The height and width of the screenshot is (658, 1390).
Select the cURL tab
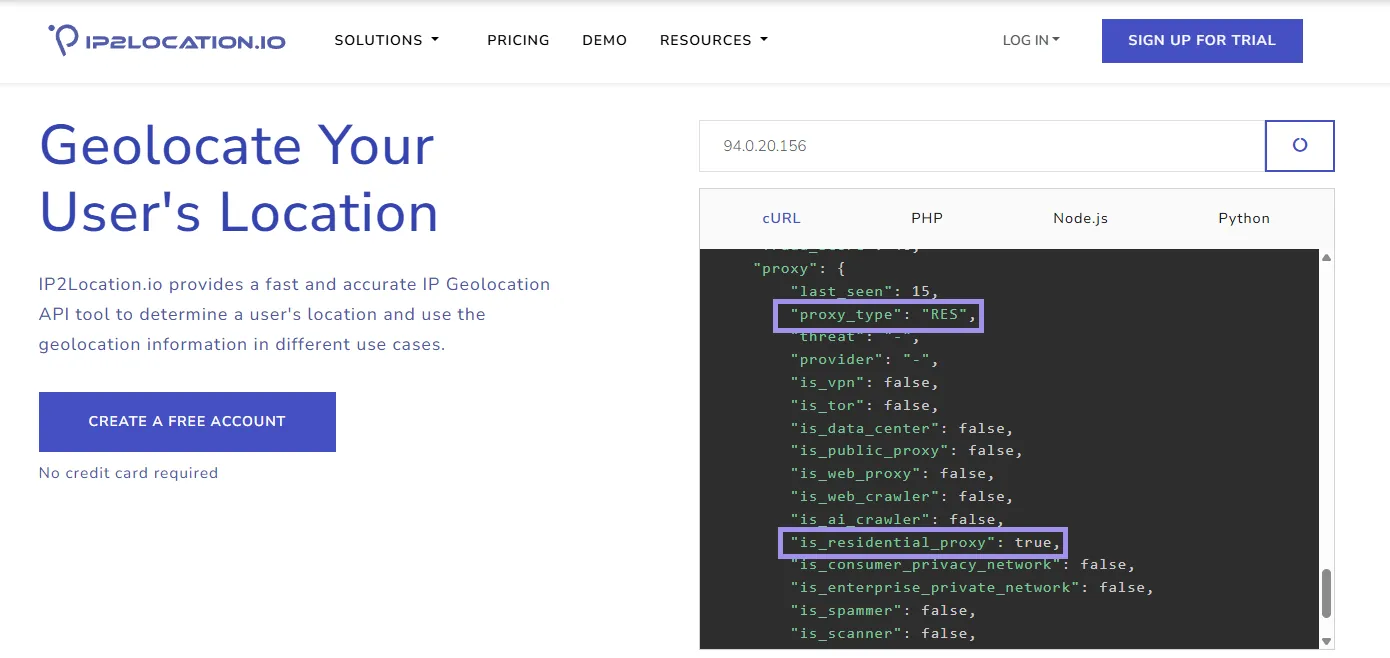click(781, 218)
